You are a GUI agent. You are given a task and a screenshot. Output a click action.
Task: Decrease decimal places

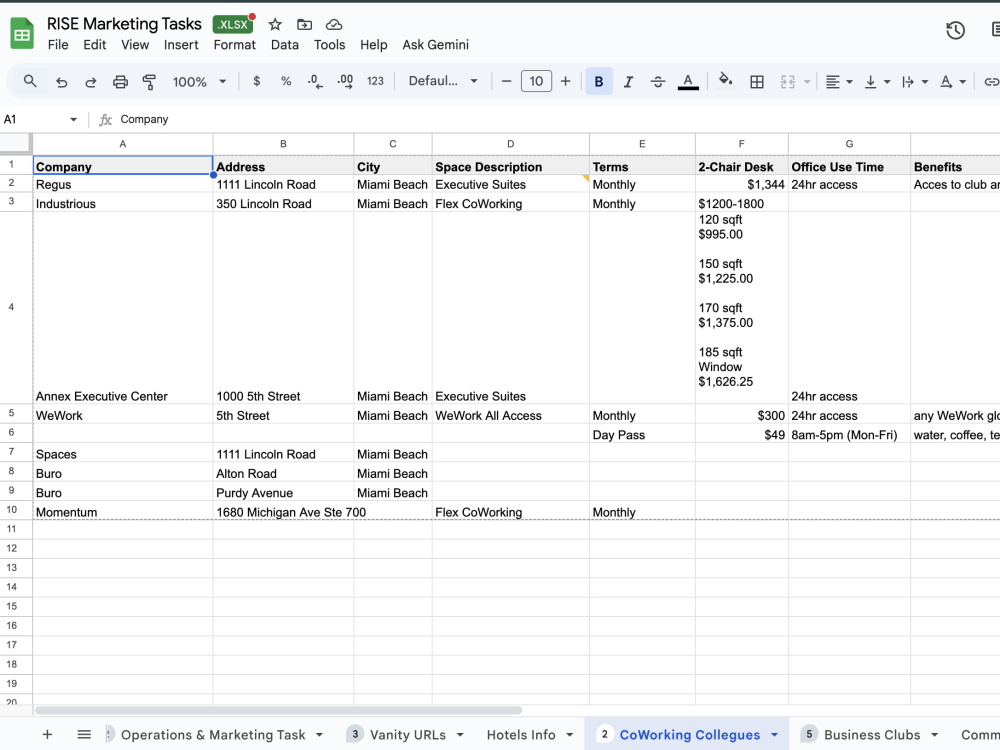pyautogui.click(x=315, y=81)
